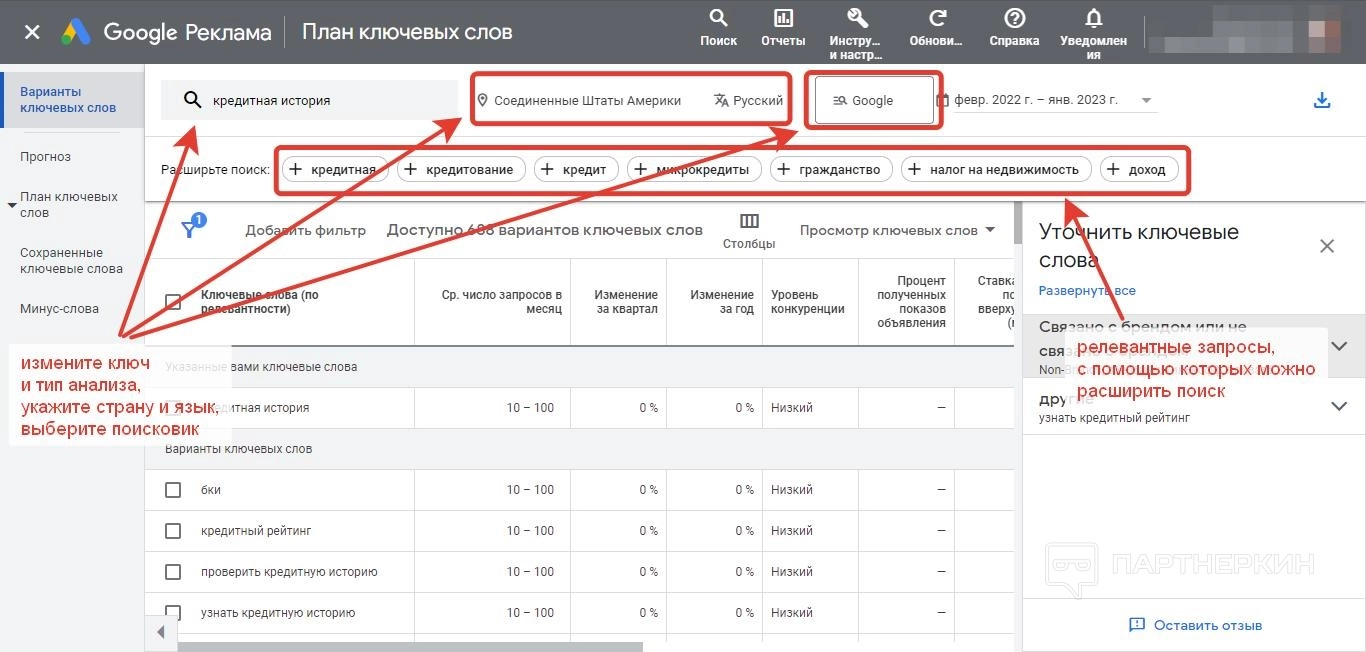This screenshot has width=1366, height=652.
Task: Open the Просмотр ключевых слов dropdown
Action: pos(898,230)
